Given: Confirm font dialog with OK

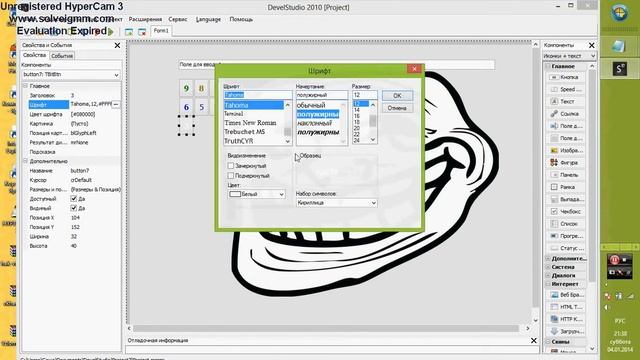Looking at the screenshot, I should pos(397,96).
